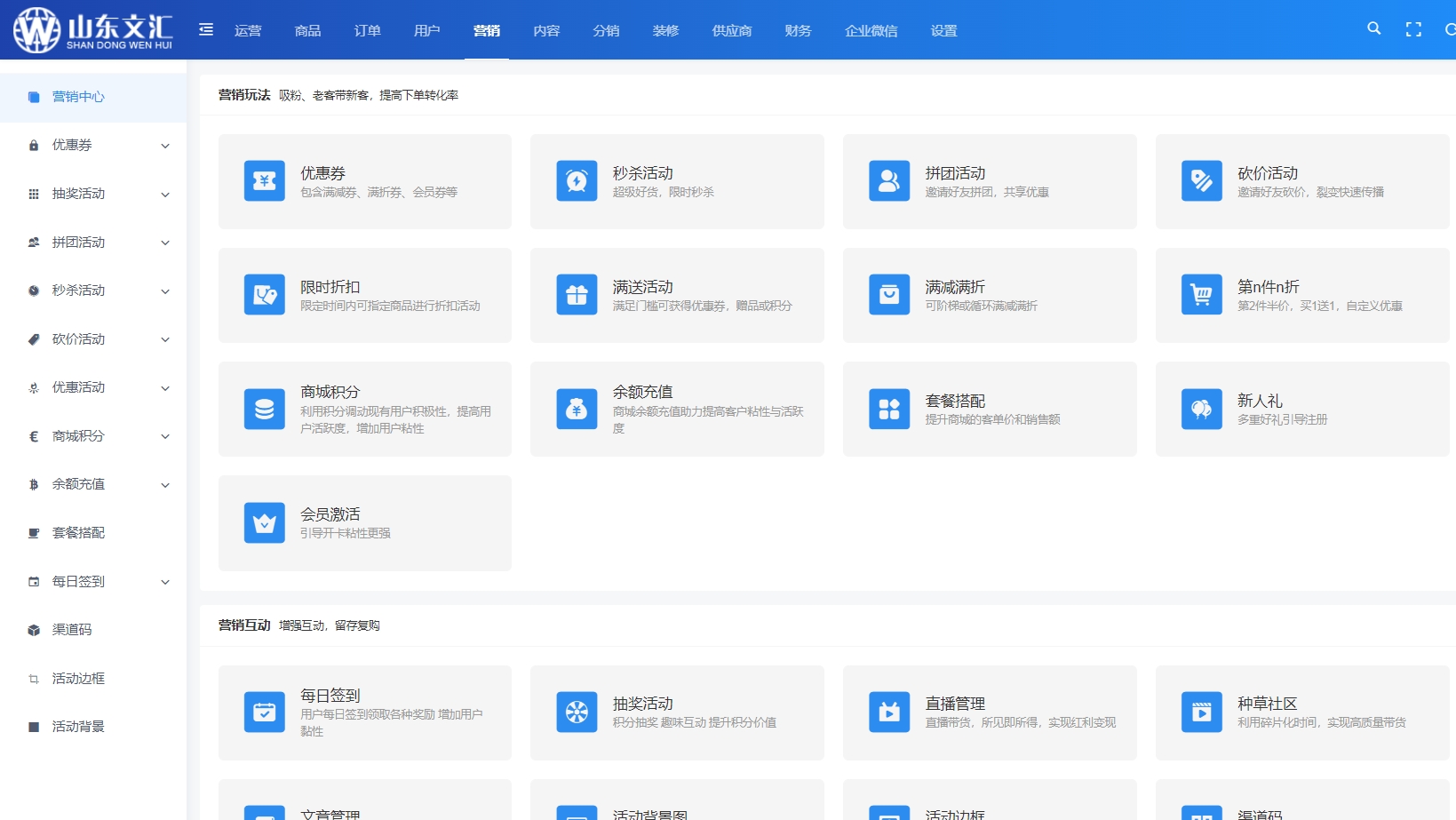
Task: Expand the 砍价活动 sidebar submenu arrow
Action: click(x=165, y=339)
